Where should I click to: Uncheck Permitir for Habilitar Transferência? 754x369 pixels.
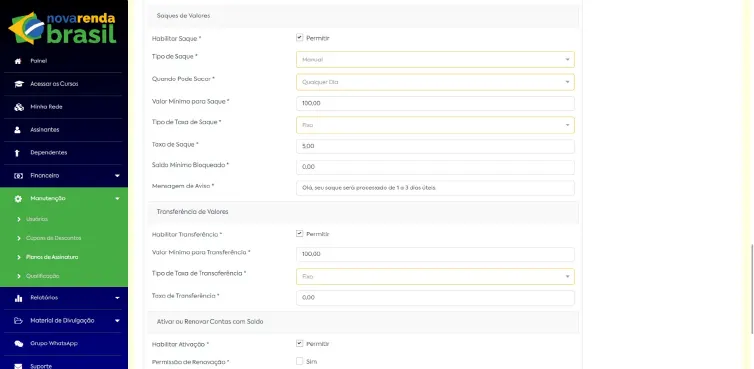coord(300,233)
